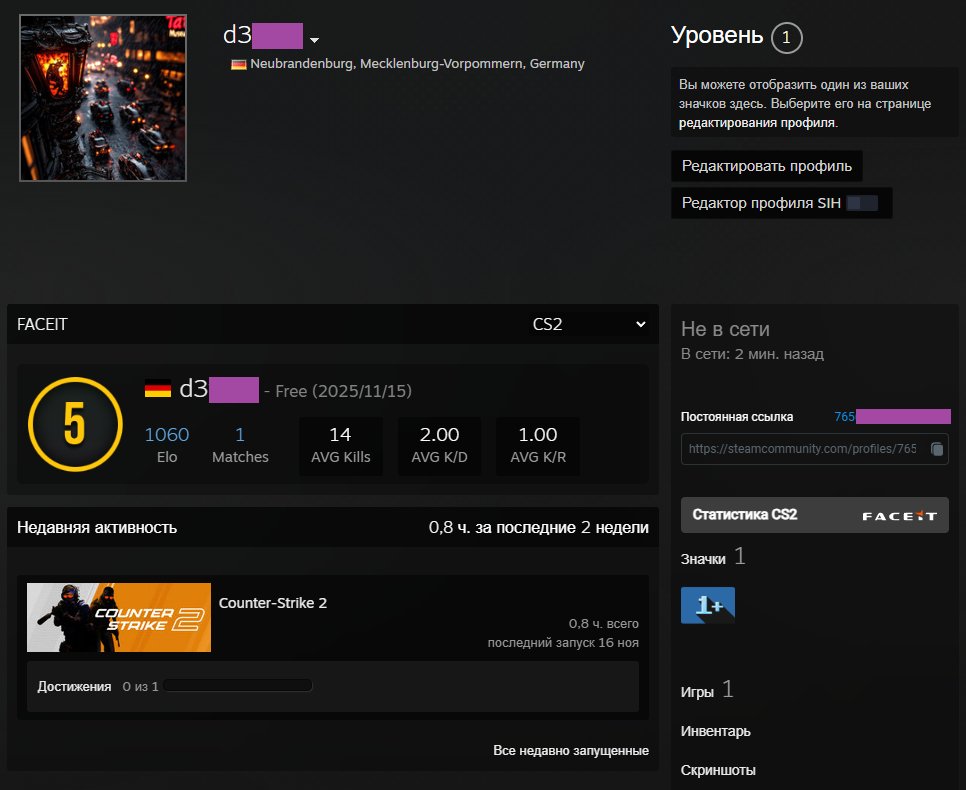The image size is (966, 790).
Task: Click the Уровень 1 level circle
Action: [786, 38]
